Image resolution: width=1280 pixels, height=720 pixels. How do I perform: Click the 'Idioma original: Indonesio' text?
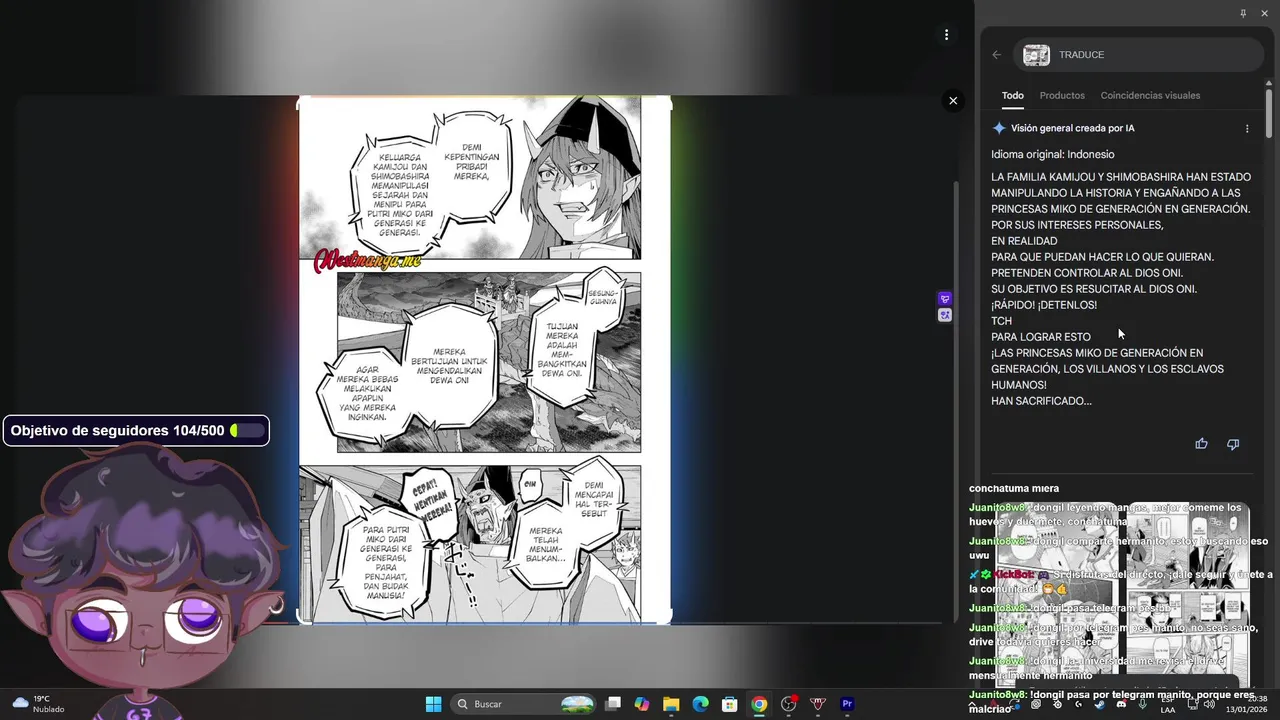[1052, 154]
